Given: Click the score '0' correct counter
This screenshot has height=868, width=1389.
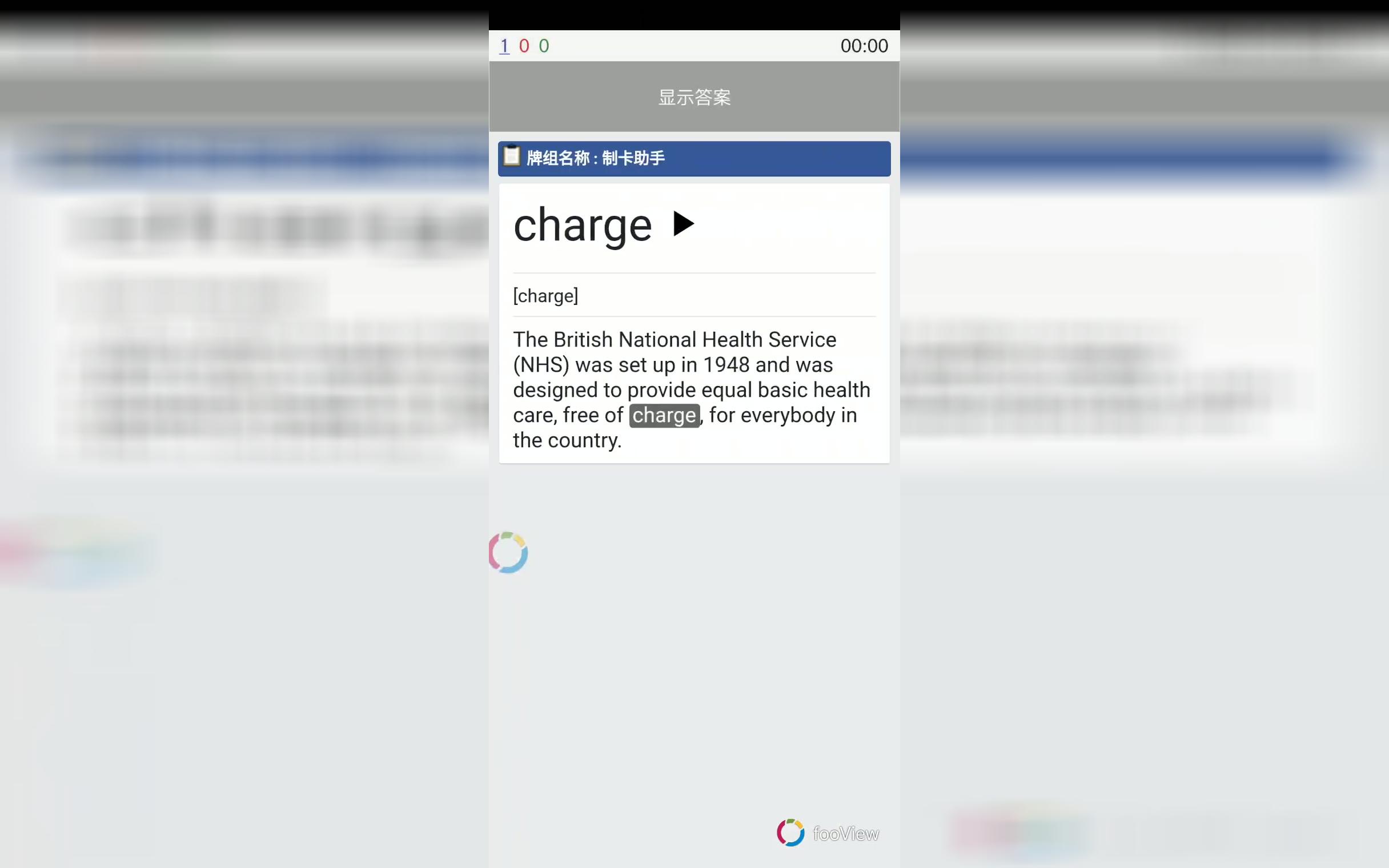Looking at the screenshot, I should (x=543, y=45).
